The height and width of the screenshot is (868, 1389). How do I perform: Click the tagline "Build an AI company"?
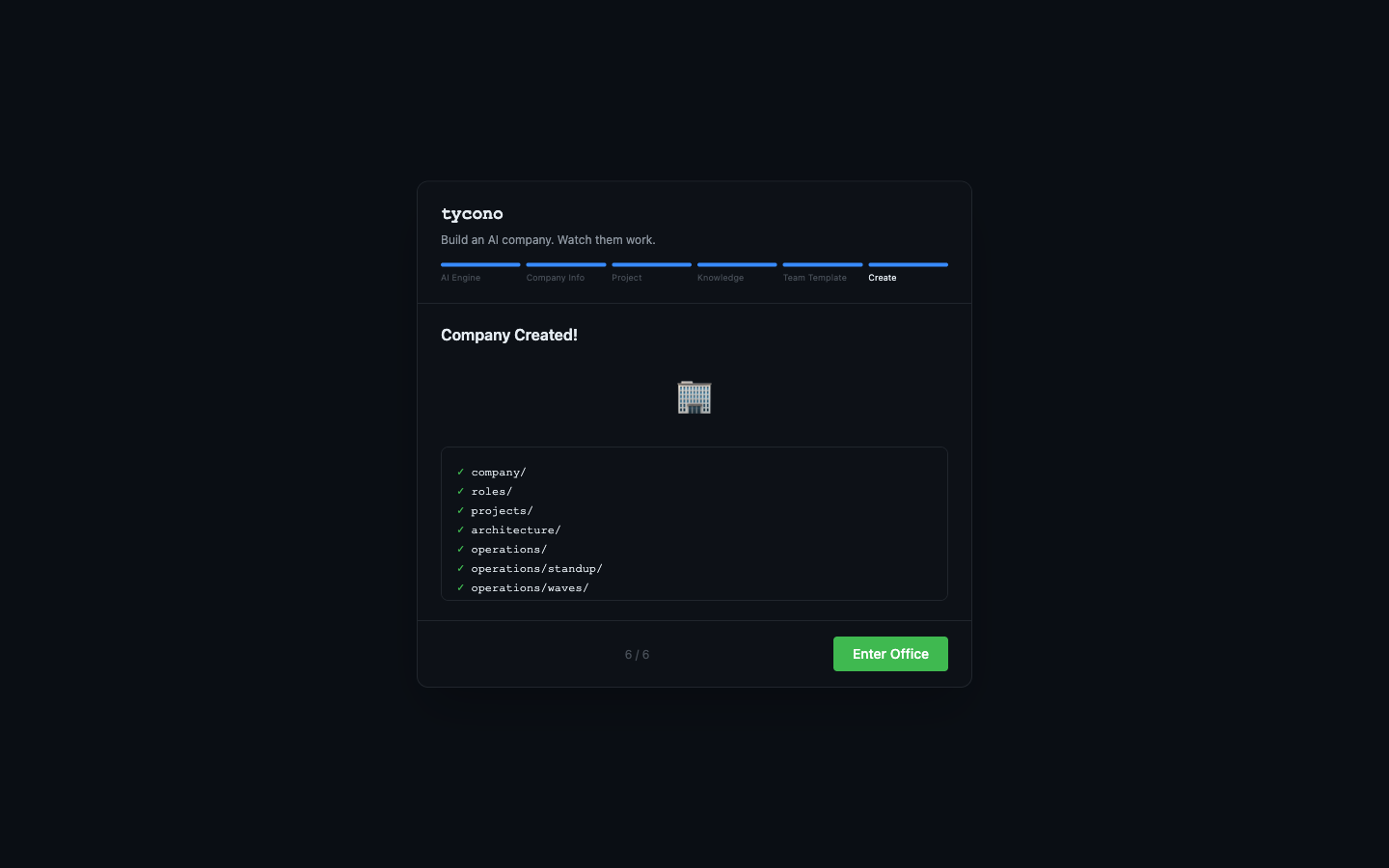(548, 240)
